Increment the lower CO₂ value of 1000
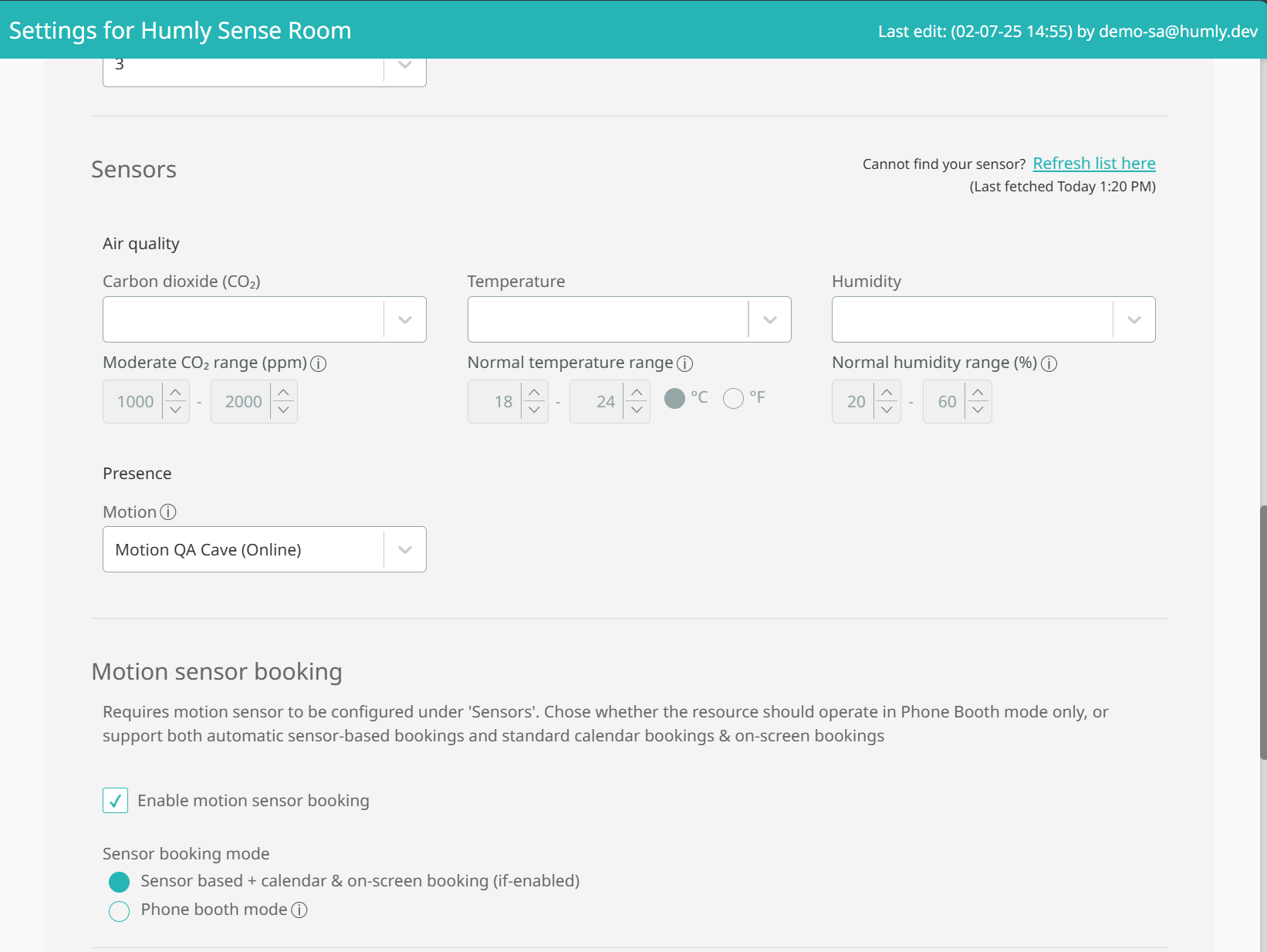 coord(176,392)
